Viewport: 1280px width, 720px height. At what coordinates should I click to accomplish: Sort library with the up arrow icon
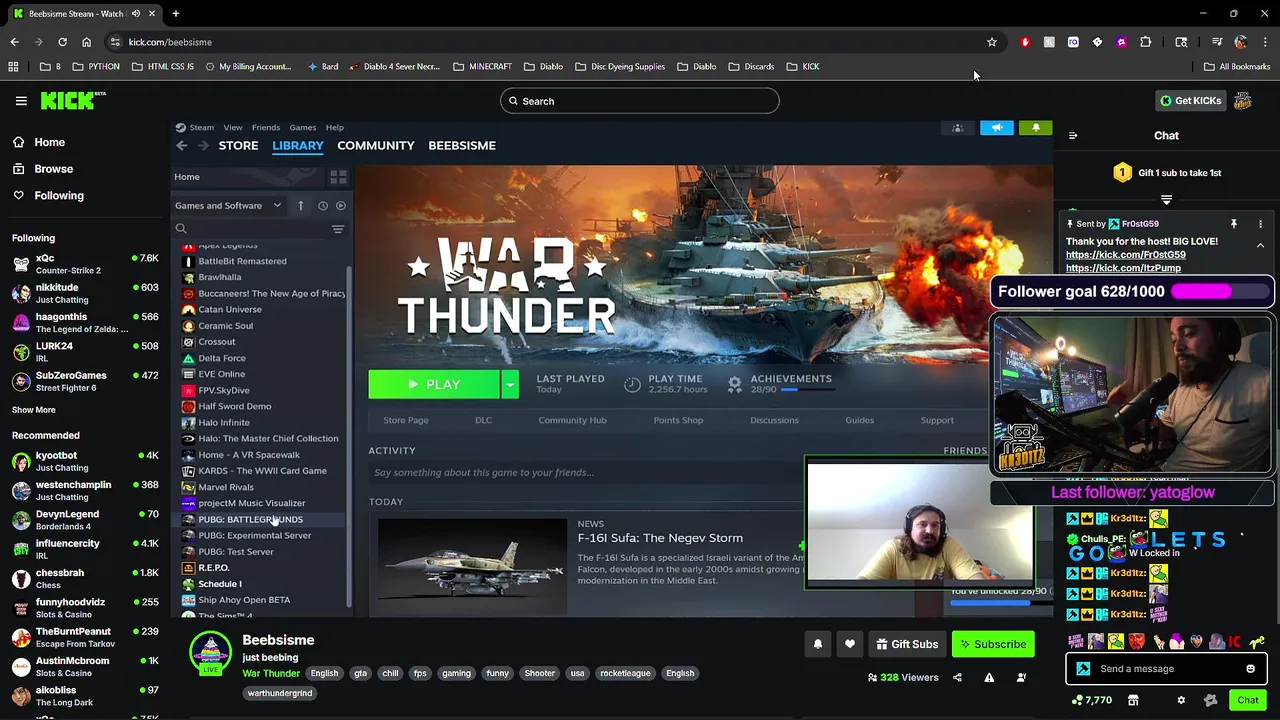[301, 206]
